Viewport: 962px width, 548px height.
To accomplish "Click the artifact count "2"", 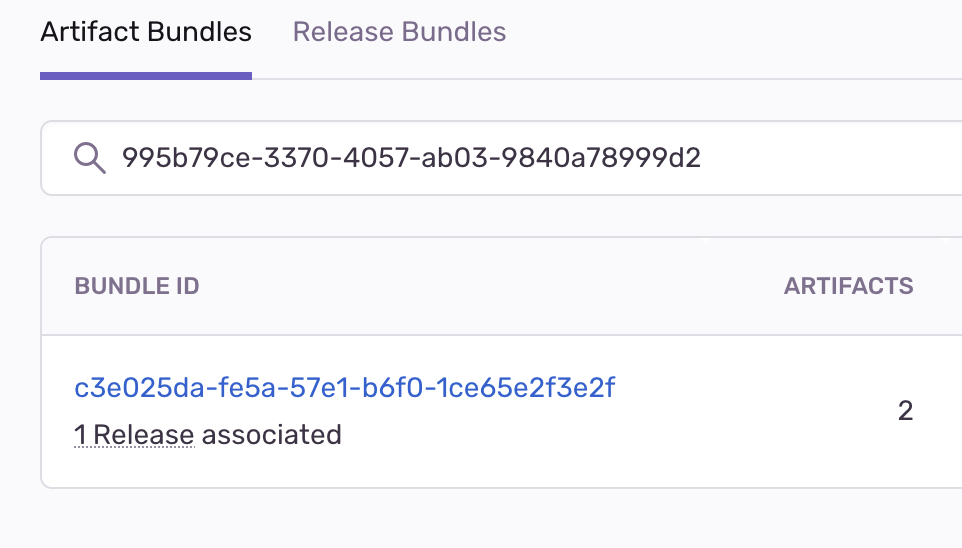I will click(906, 411).
